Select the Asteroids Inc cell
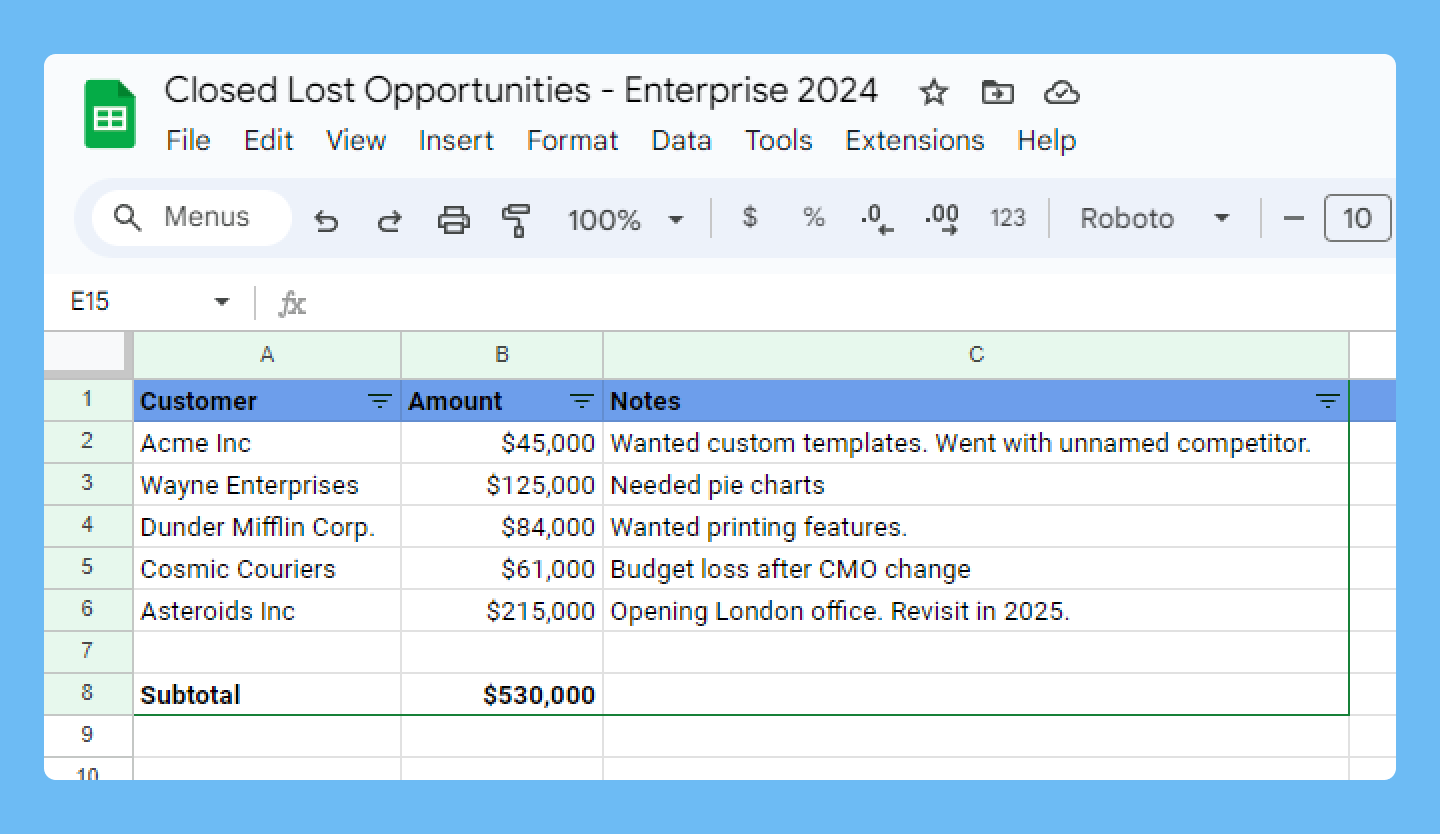Viewport: 1440px width, 834px height. 267,611
